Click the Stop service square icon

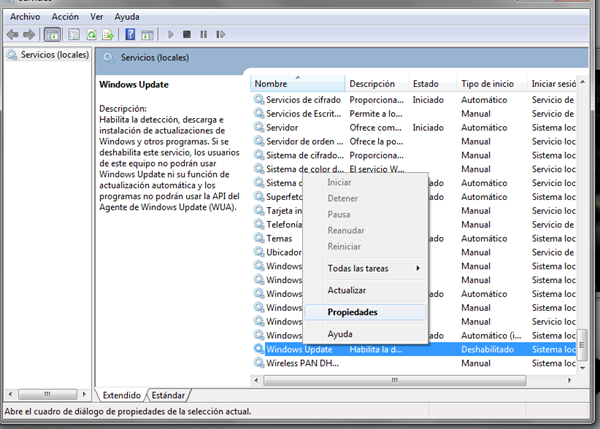click(x=186, y=34)
